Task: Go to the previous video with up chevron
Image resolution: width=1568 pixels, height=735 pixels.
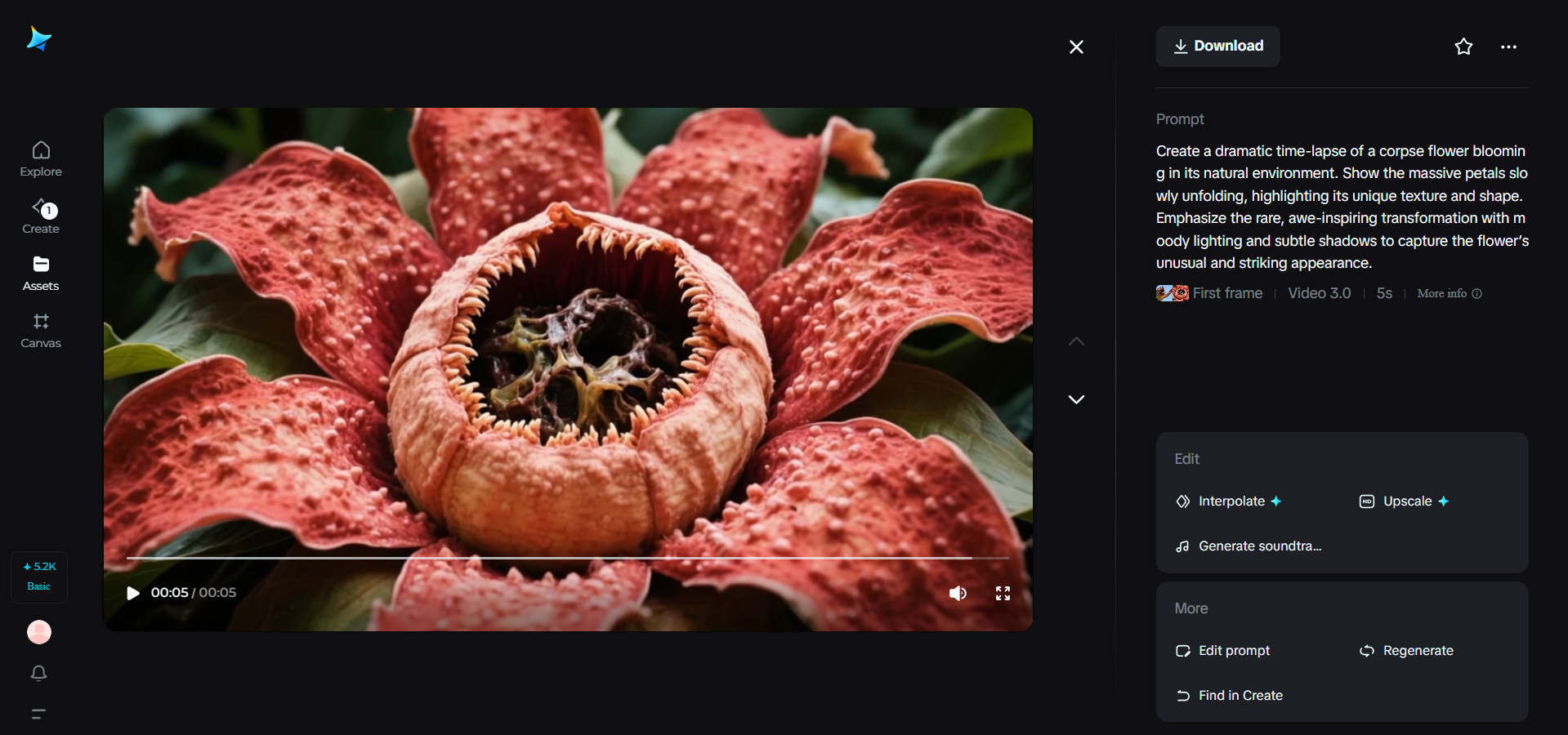Action: click(x=1076, y=341)
